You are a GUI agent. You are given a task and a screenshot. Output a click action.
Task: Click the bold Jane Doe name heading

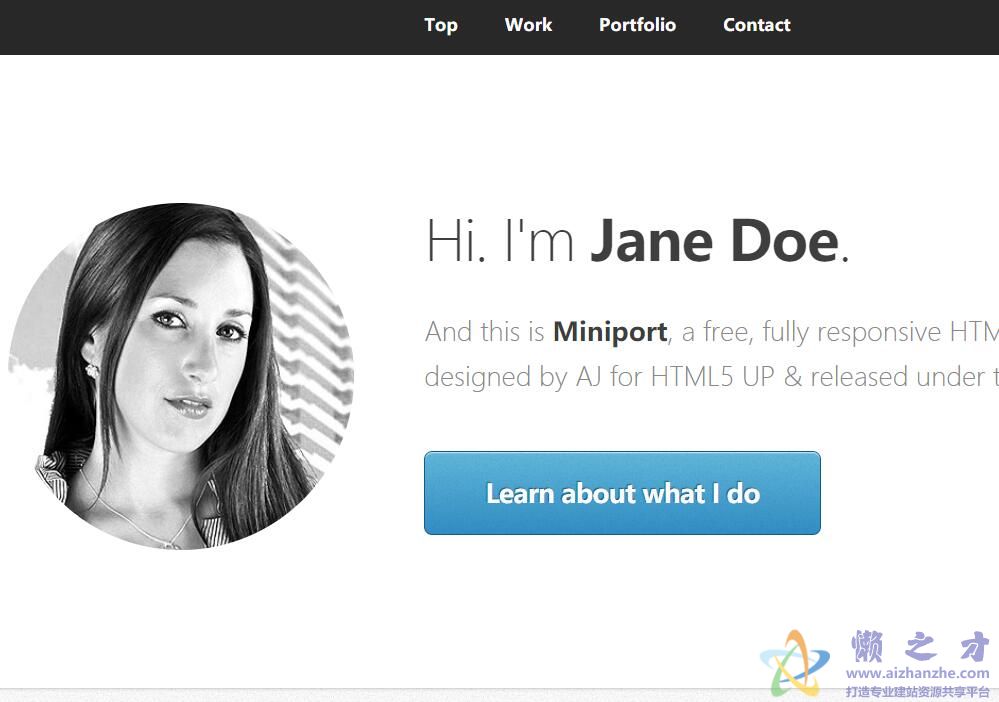[x=715, y=241]
